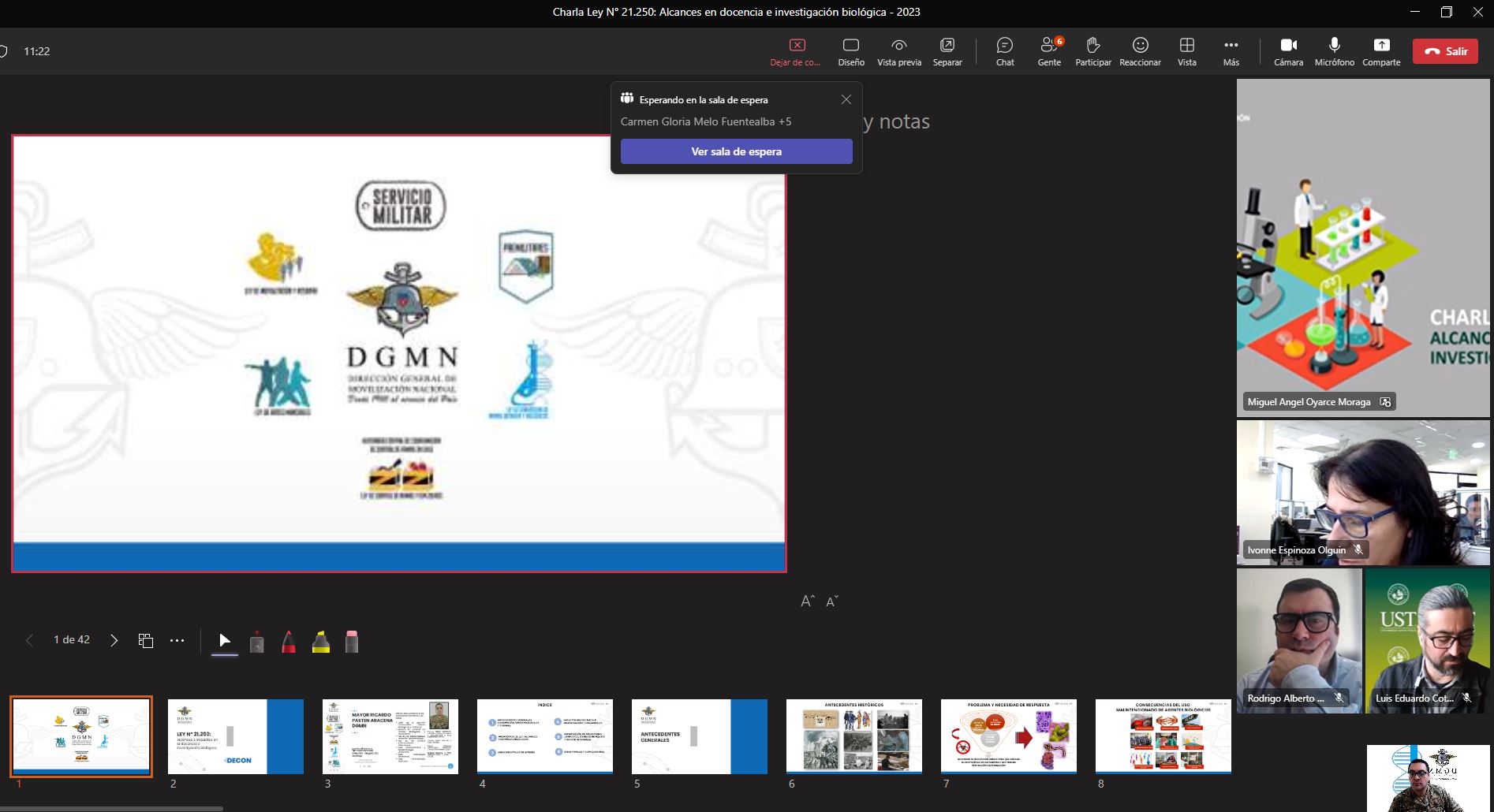The width and height of the screenshot is (1494, 812).
Task: Click the 11:22 meeting timer
Action: pos(37,51)
